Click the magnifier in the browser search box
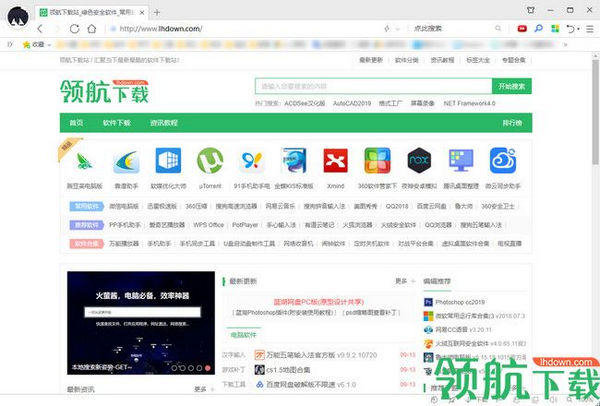Image resolution: width=600 pixels, height=406 pixels. coord(498,28)
